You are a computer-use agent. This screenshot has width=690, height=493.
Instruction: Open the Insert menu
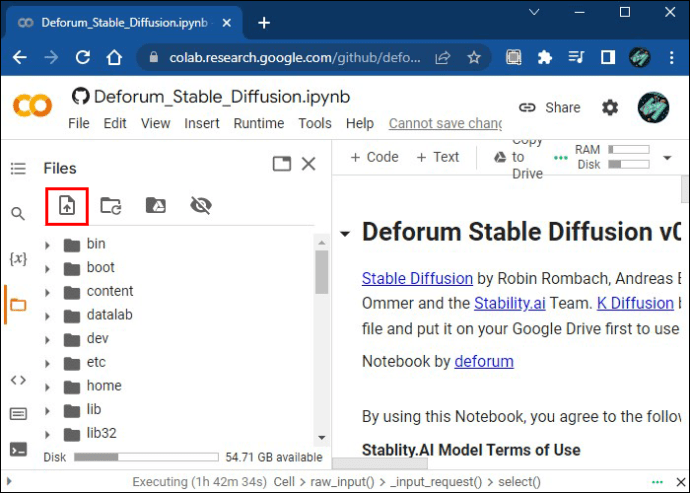tap(202, 123)
